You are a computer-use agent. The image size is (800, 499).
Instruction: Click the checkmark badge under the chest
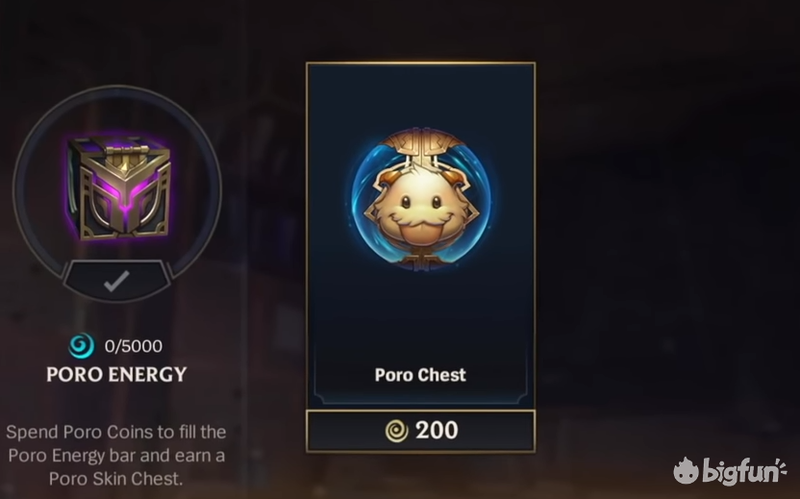117,281
